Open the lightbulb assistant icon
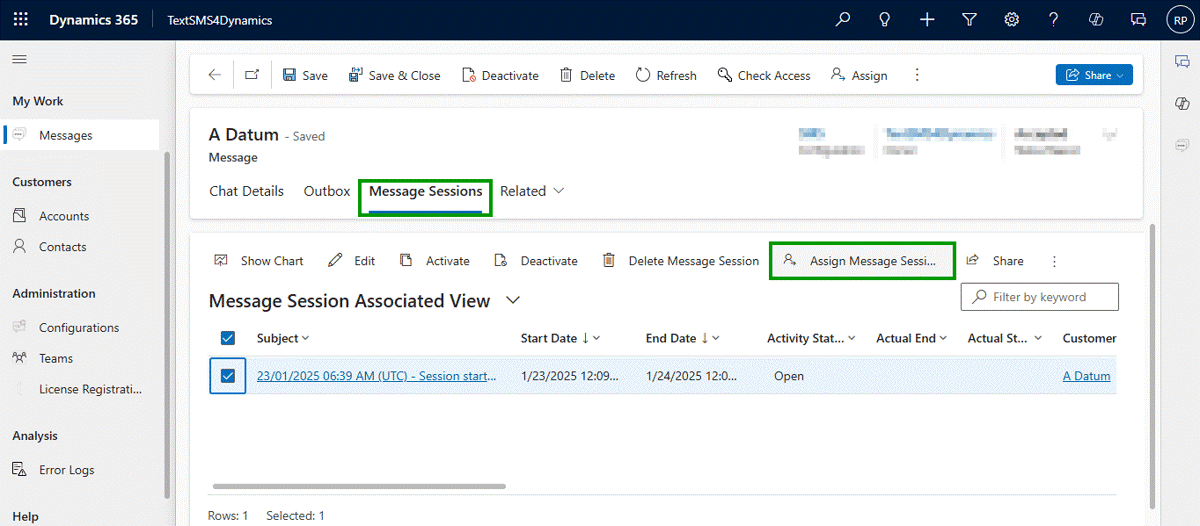 tap(885, 20)
